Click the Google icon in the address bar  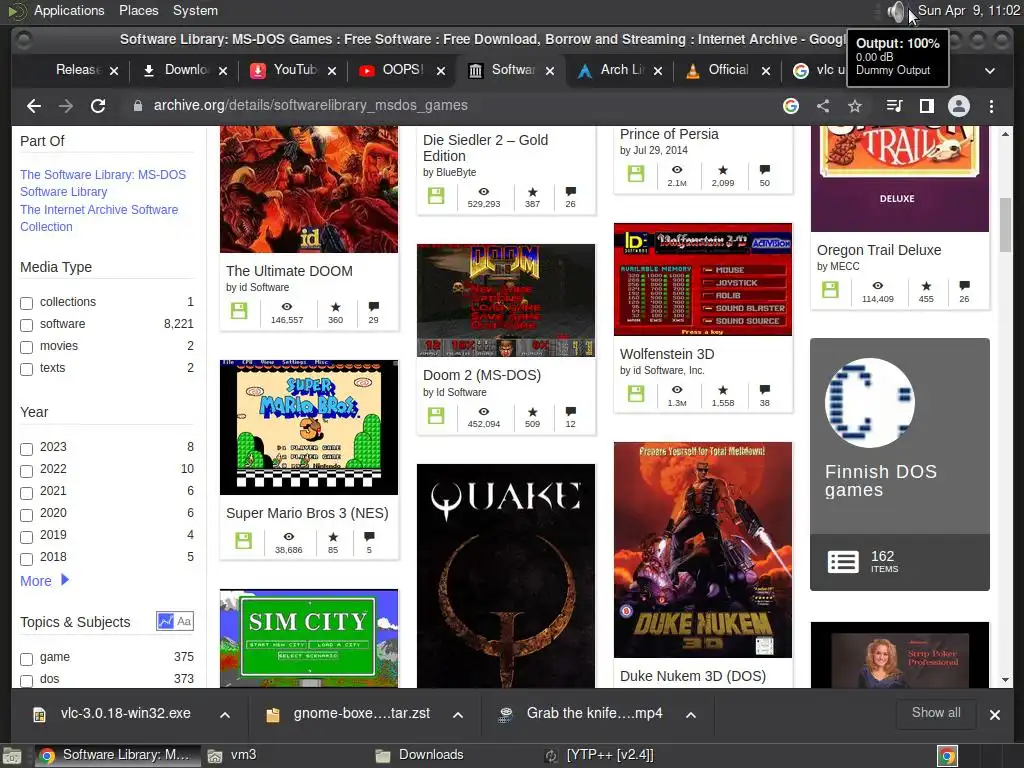click(x=791, y=106)
